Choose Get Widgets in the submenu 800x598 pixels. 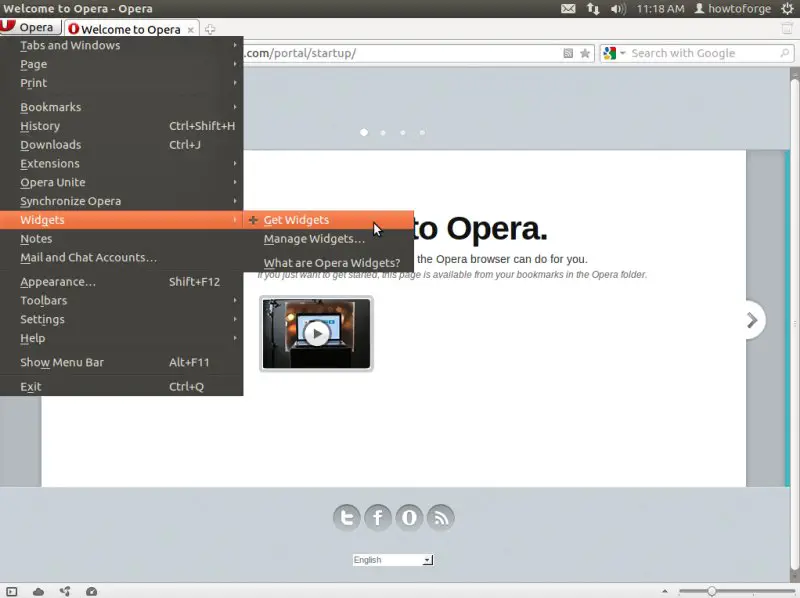[328, 220]
